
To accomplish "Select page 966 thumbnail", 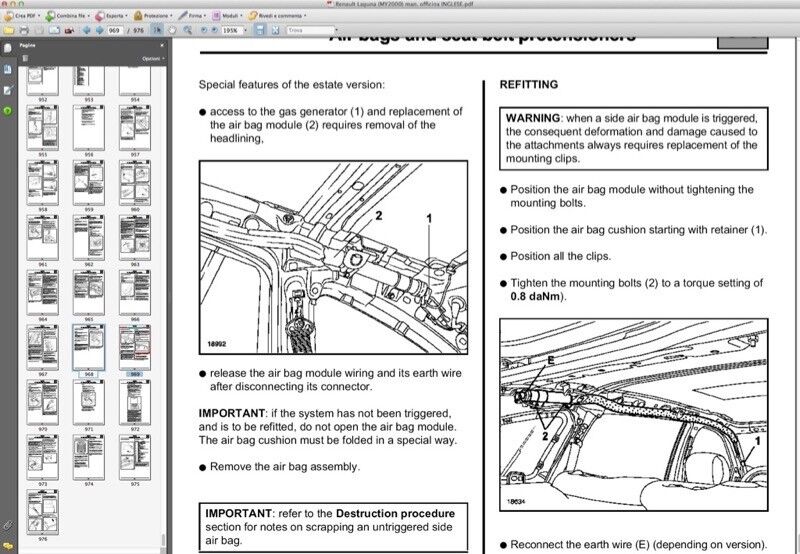I will coord(135,292).
